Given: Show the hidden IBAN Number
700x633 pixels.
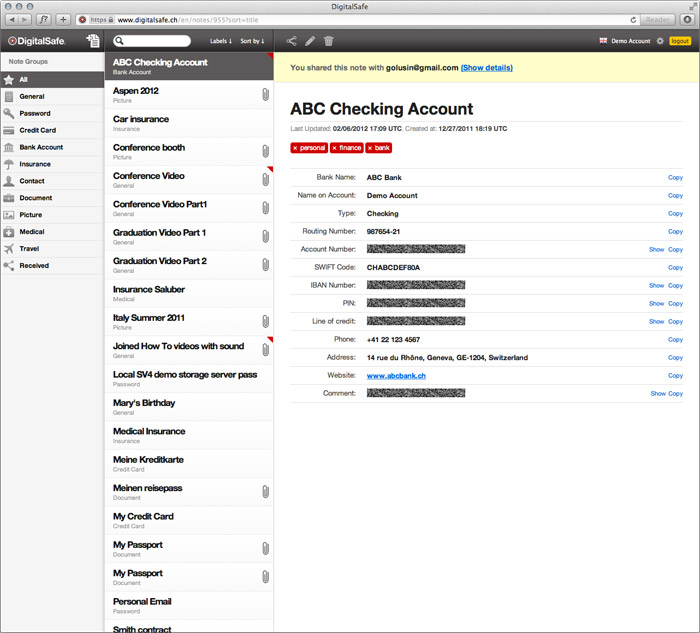Looking at the screenshot, I should coord(656,285).
